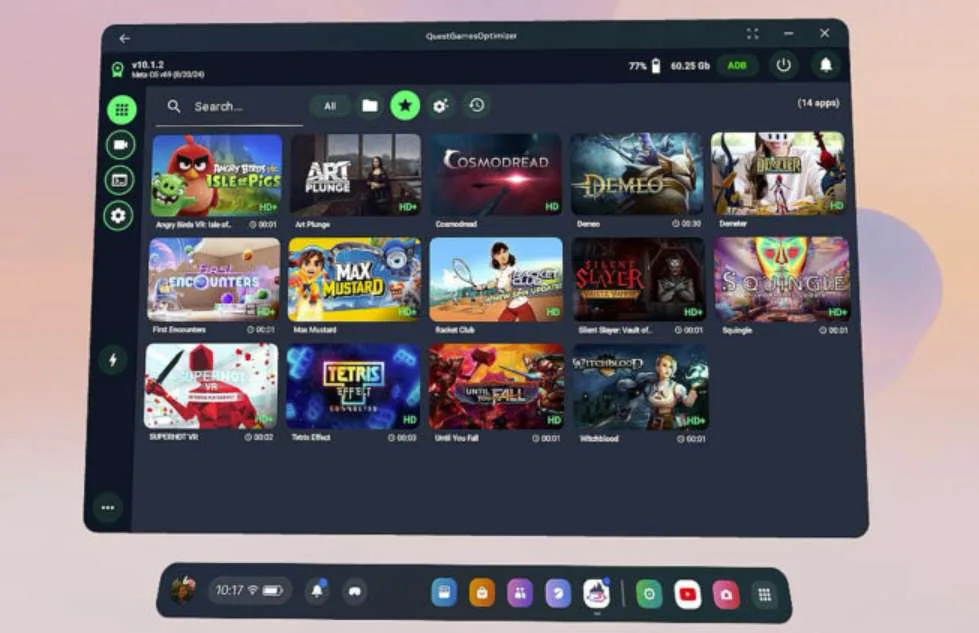
Task: Open the YouTube app in dock
Action: [x=687, y=594]
